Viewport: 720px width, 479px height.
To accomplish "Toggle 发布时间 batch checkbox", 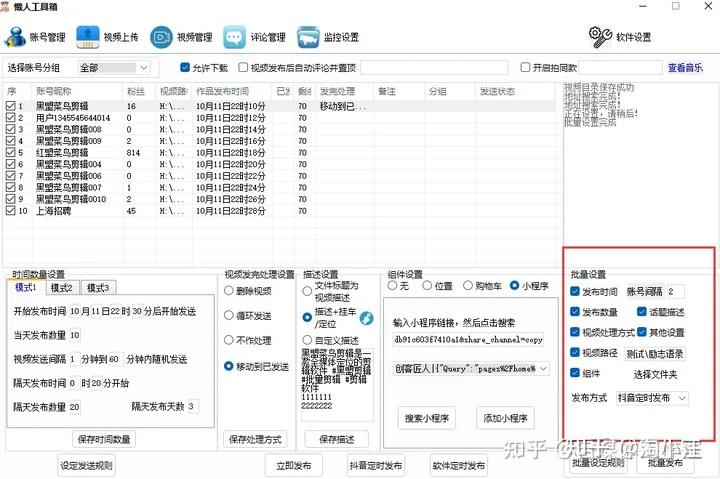I will coord(574,291).
